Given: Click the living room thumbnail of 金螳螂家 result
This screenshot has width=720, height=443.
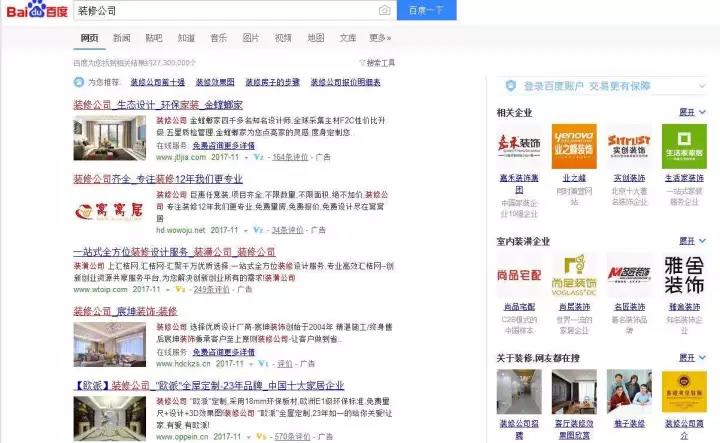Looking at the screenshot, I should (x=109, y=138).
